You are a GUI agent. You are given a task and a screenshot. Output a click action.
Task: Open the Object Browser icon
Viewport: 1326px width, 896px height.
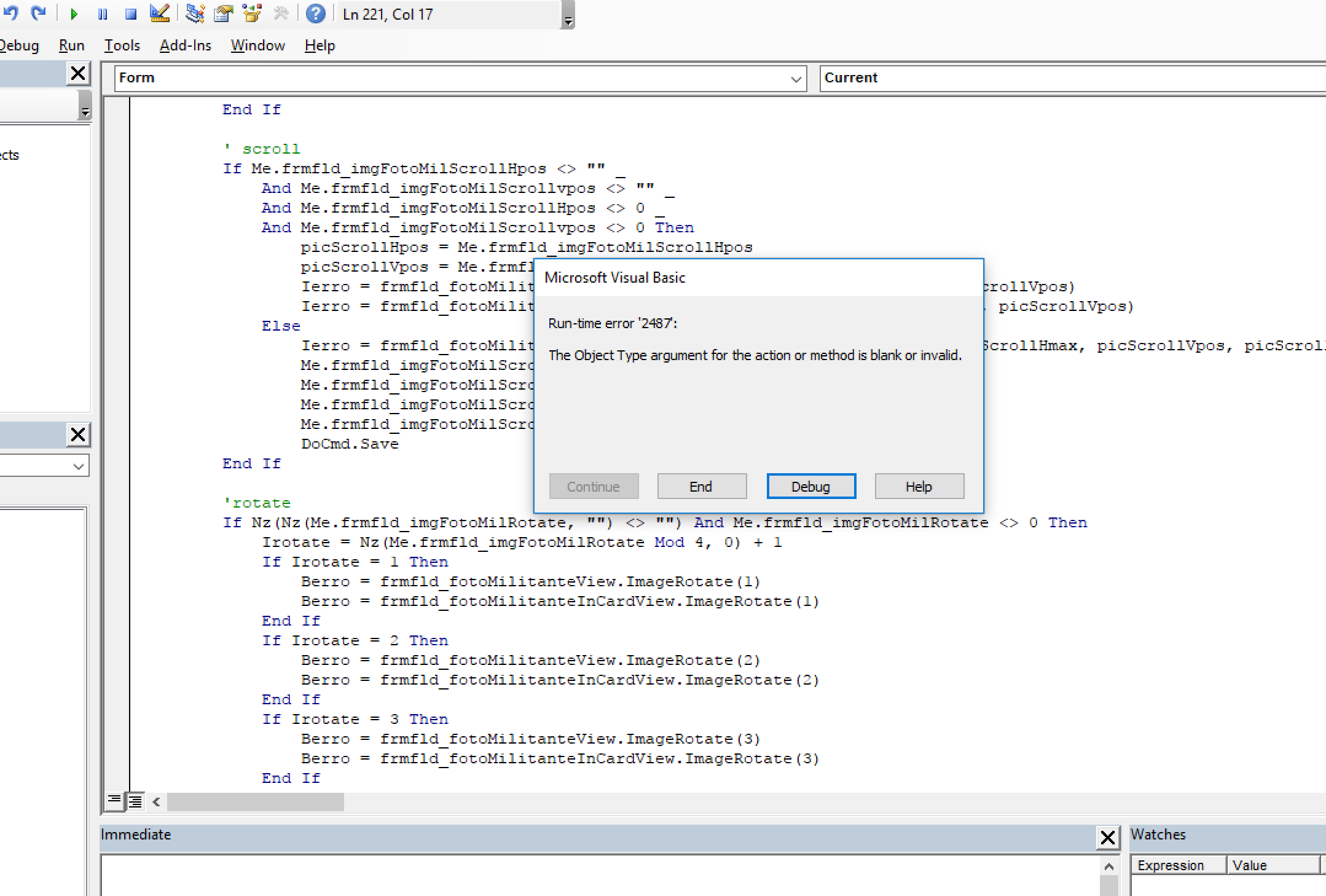click(x=252, y=14)
